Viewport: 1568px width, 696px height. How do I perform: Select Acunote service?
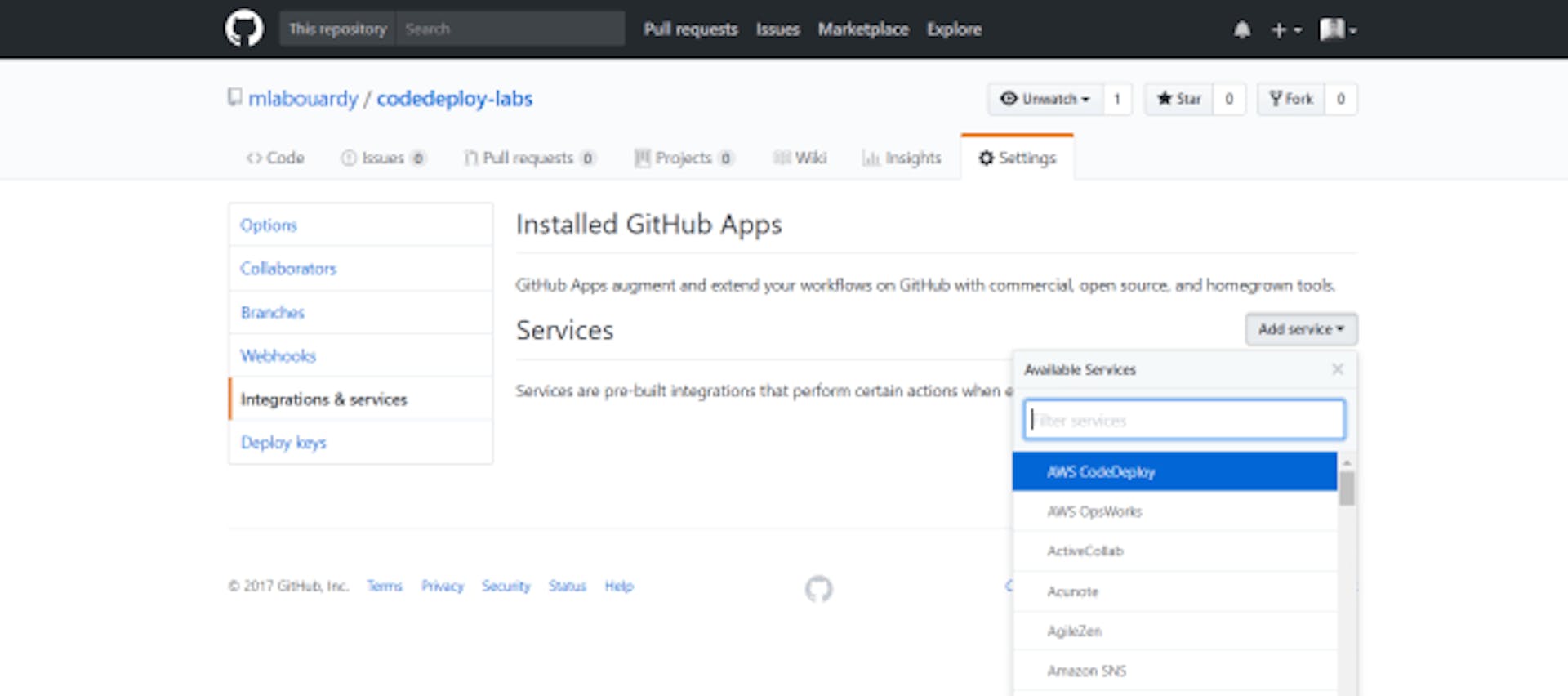(1174, 591)
